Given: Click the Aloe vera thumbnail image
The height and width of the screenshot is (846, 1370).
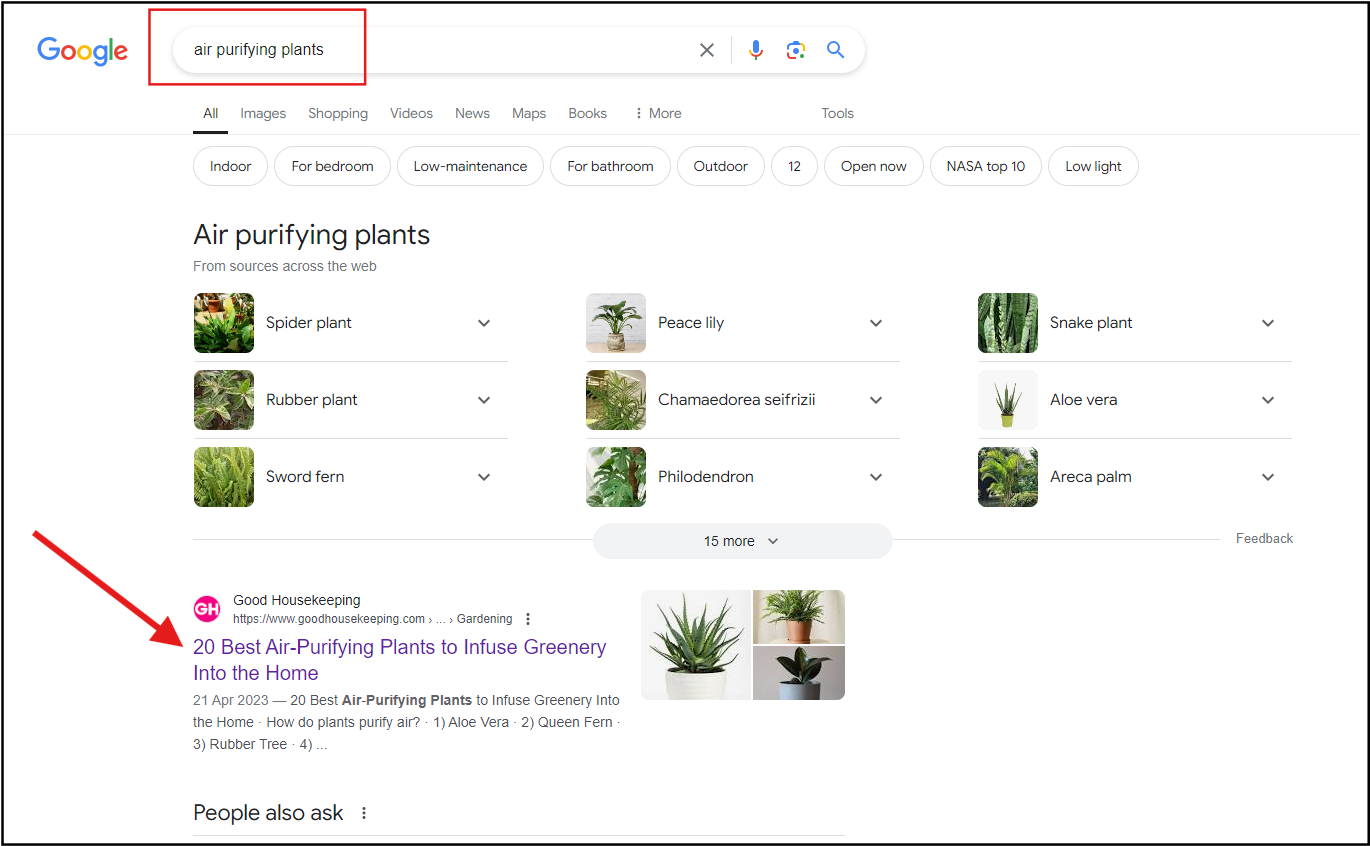Looking at the screenshot, I should click(1008, 400).
